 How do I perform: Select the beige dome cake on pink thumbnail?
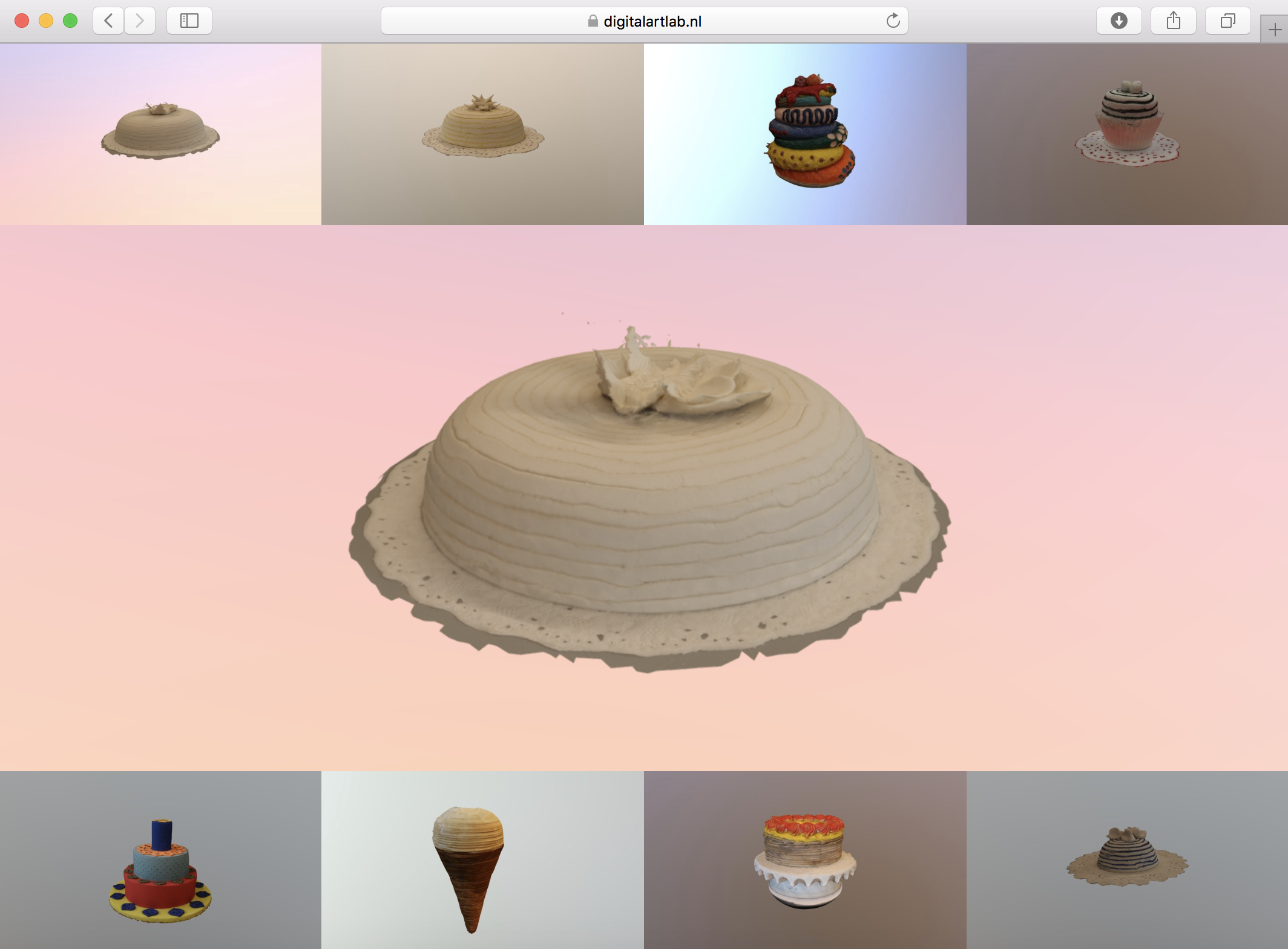pyautogui.click(x=160, y=134)
